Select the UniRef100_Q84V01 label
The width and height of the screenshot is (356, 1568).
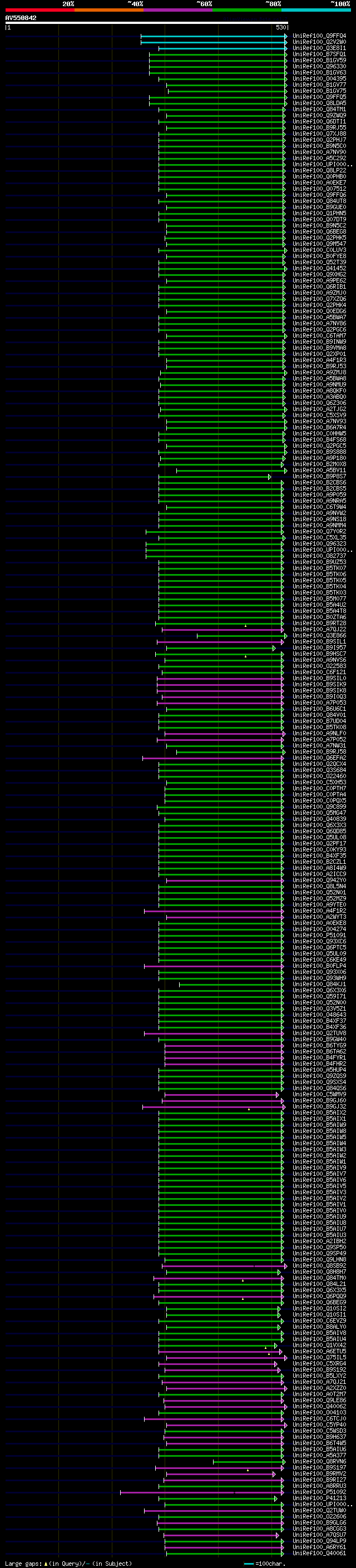click(319, 715)
